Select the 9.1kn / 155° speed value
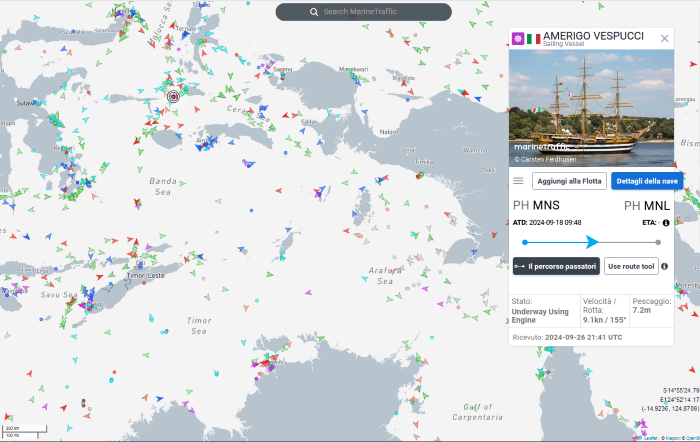 tap(604, 320)
